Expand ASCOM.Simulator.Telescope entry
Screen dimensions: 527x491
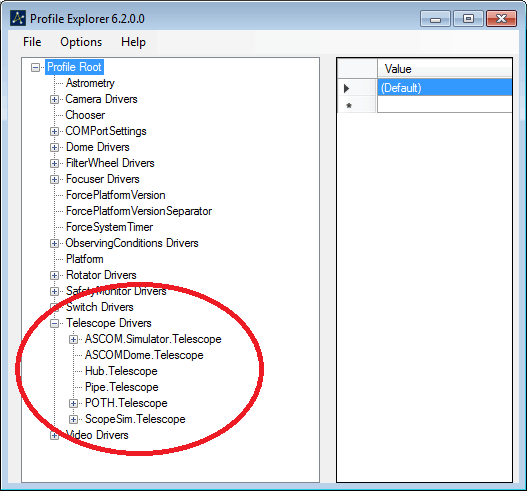73,339
